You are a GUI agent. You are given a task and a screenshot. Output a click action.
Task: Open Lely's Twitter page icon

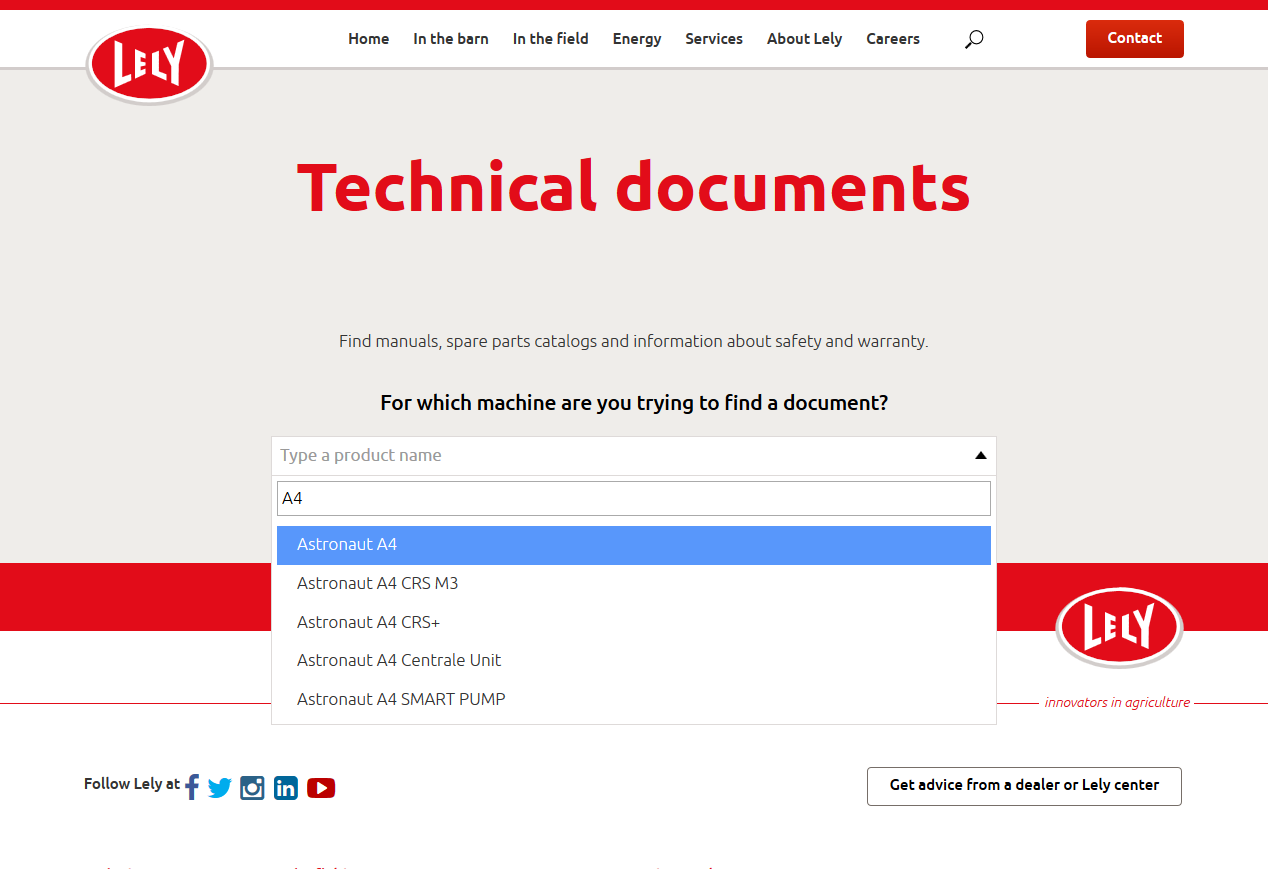220,788
